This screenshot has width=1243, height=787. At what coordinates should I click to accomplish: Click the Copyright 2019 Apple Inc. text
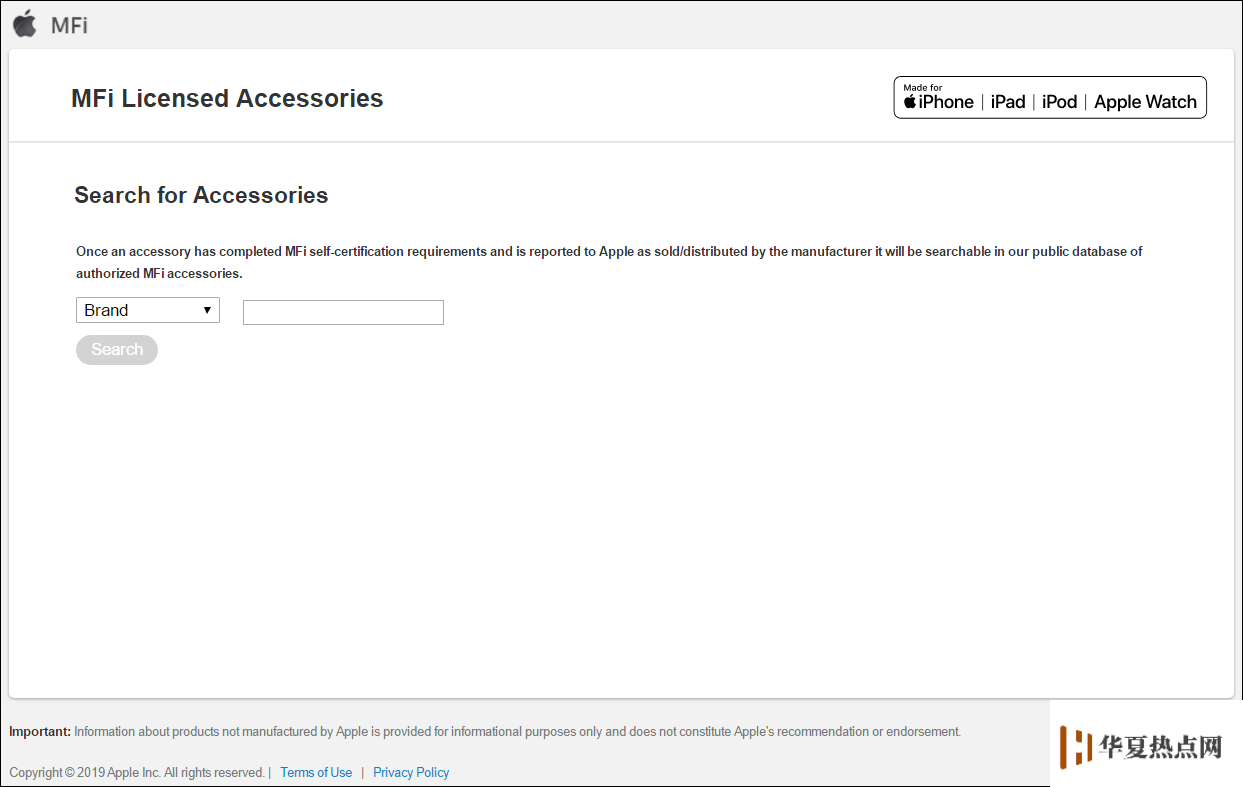coord(137,772)
